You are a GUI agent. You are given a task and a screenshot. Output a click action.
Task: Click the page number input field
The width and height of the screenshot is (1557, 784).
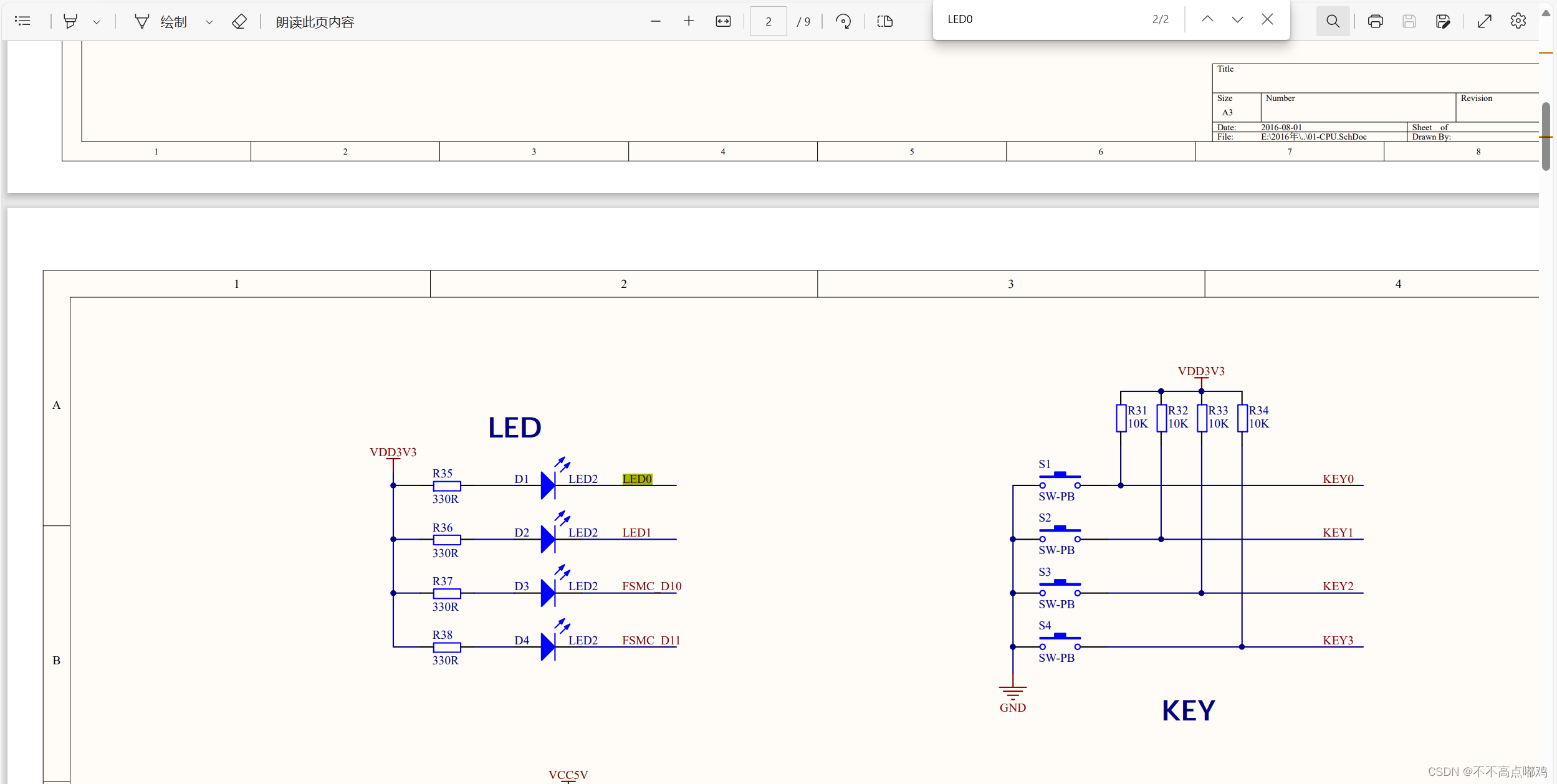tap(768, 21)
